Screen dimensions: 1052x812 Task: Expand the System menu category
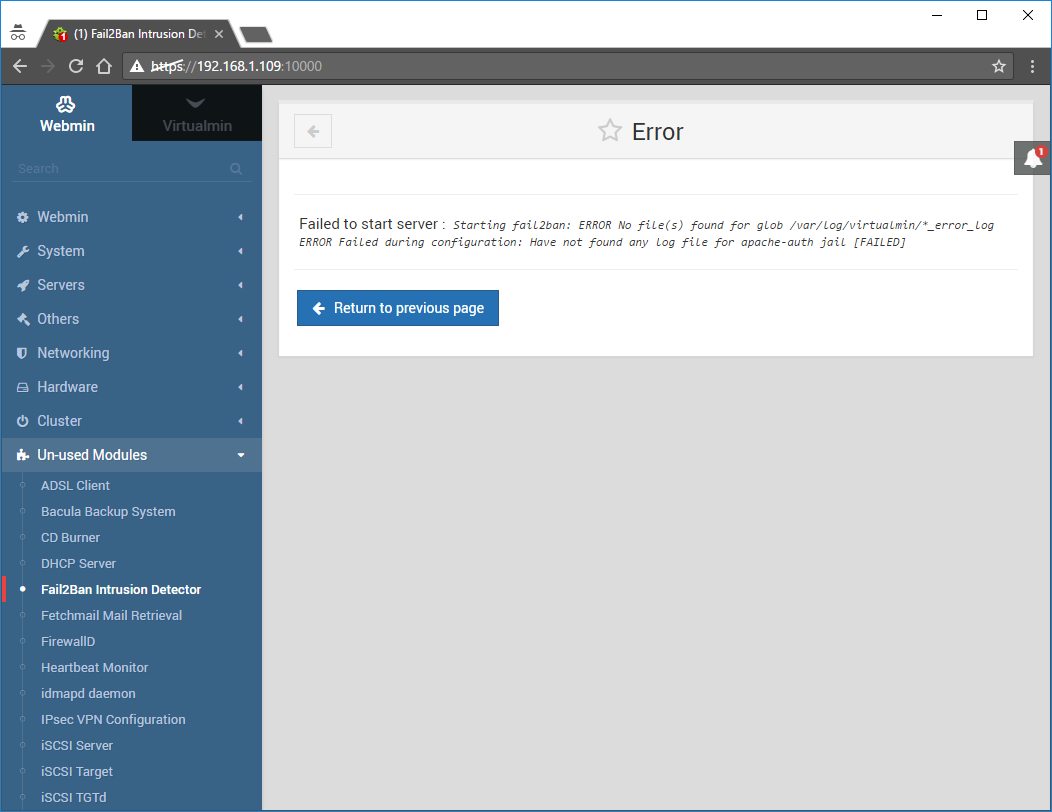click(132, 251)
